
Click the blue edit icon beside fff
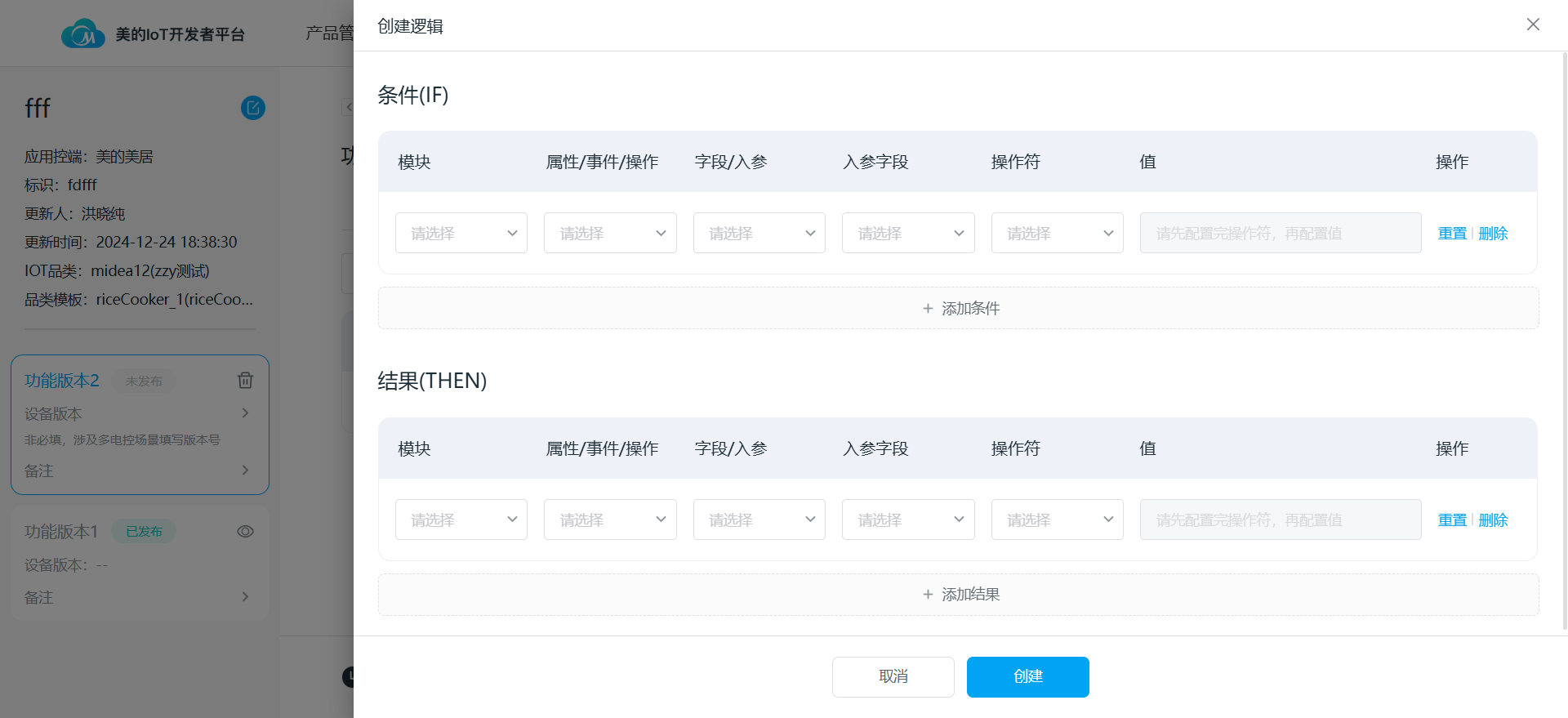coord(253,108)
